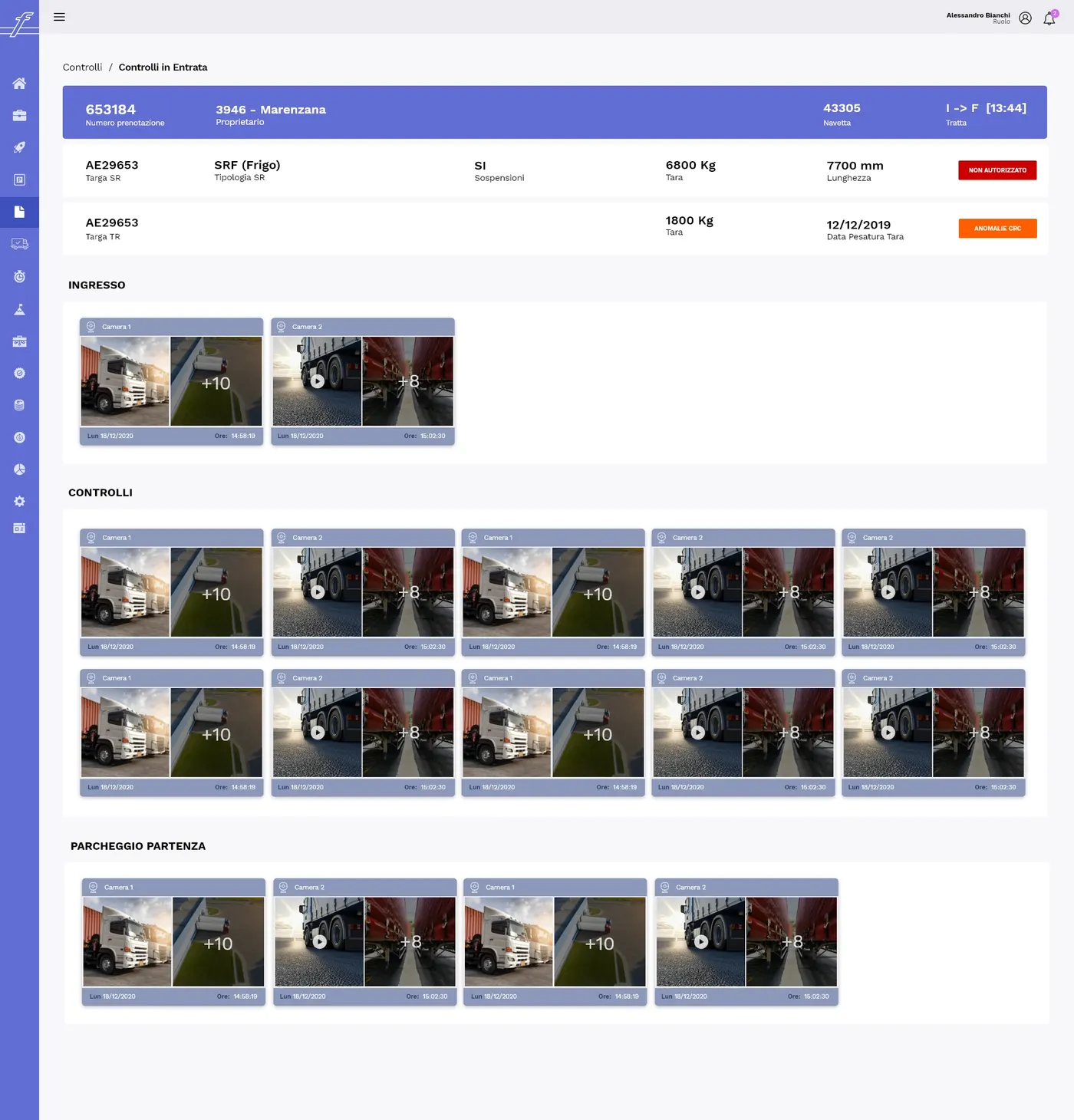Click the CONTROLLI section heading
Image resolution: width=1074 pixels, height=1120 pixels.
pos(100,492)
